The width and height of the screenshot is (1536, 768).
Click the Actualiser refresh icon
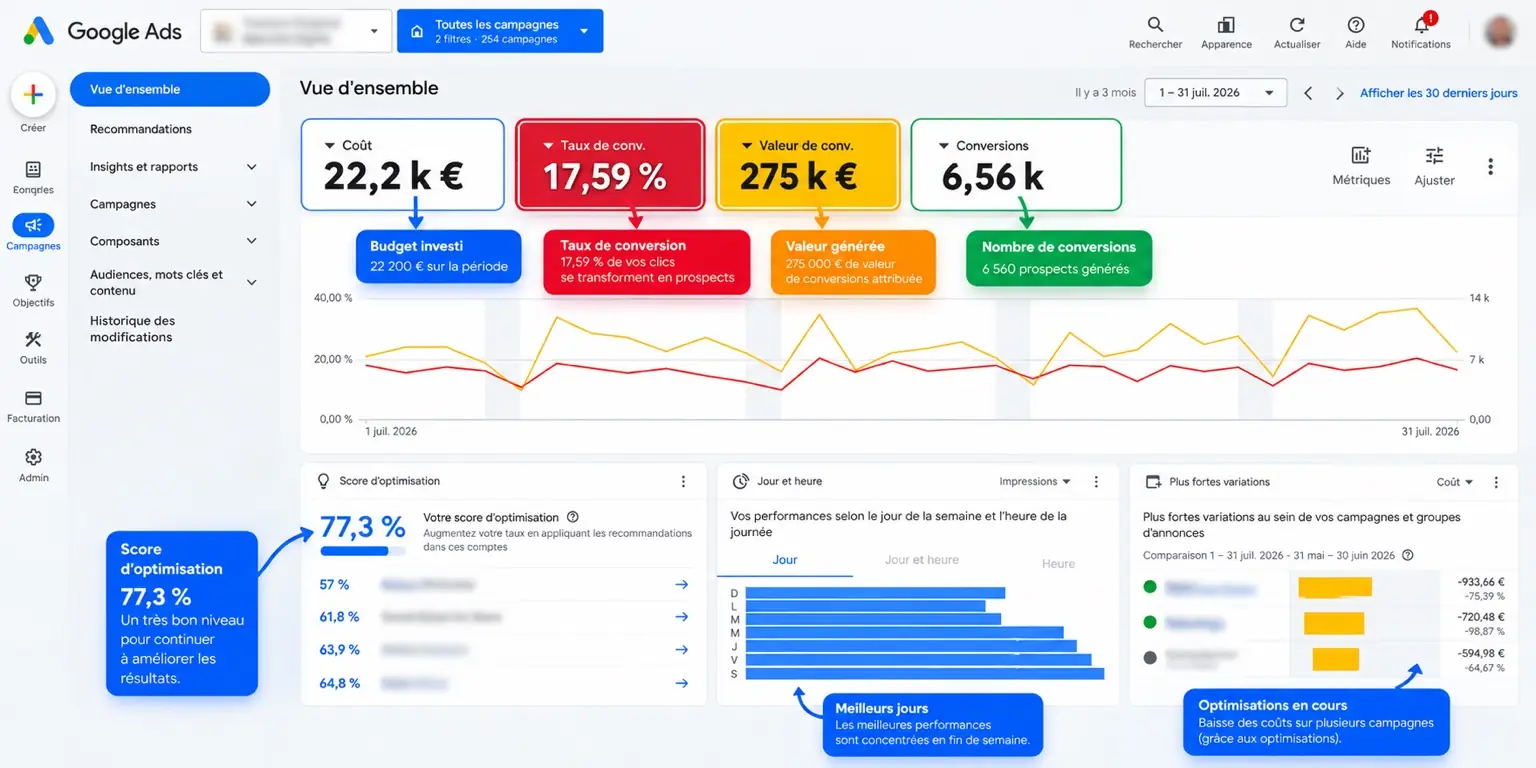click(1297, 25)
